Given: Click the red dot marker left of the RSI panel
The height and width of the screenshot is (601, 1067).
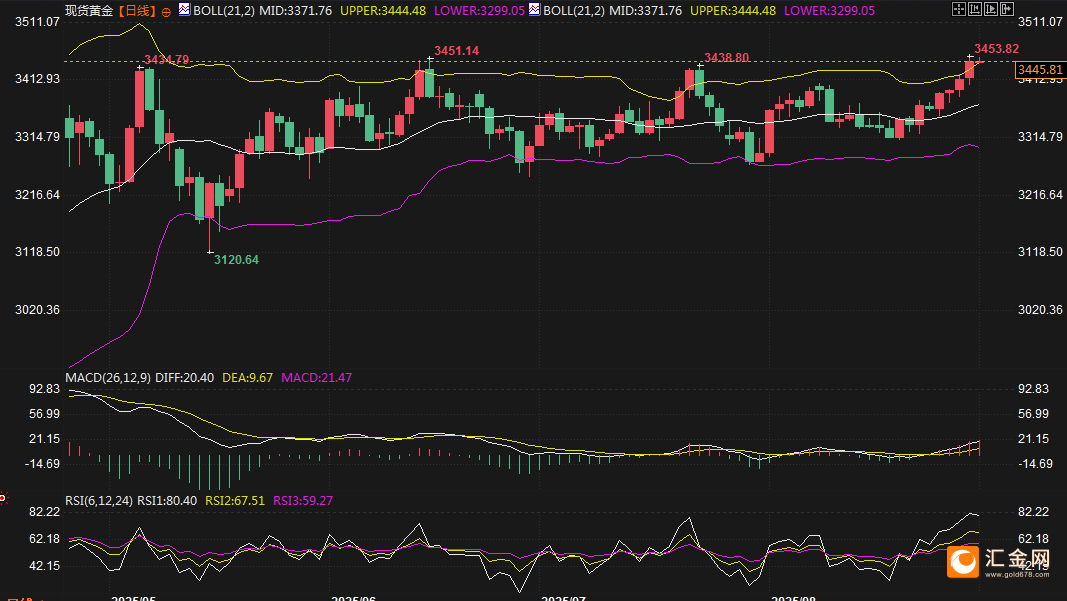Looking at the screenshot, I should pyautogui.click(x=3, y=498).
